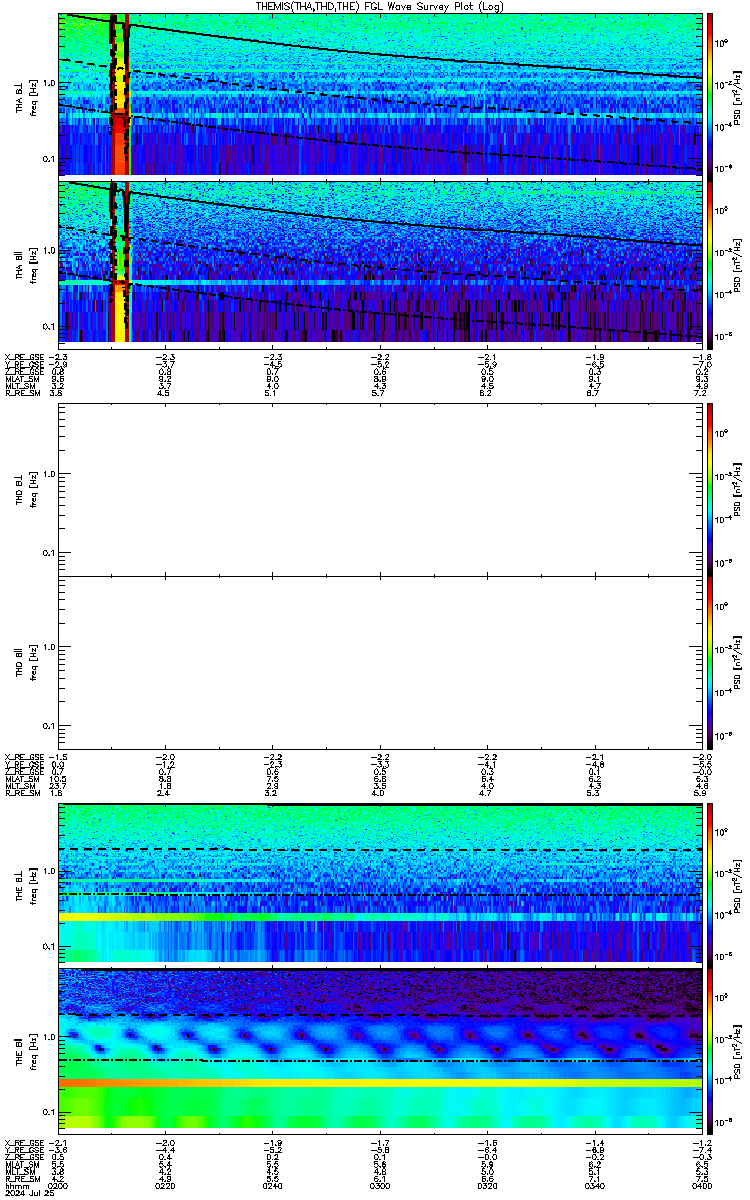Click the 'X_RE_GSE' row label below THA panels
Image resolution: width=750 pixels, height=1200 pixels.
22,357
